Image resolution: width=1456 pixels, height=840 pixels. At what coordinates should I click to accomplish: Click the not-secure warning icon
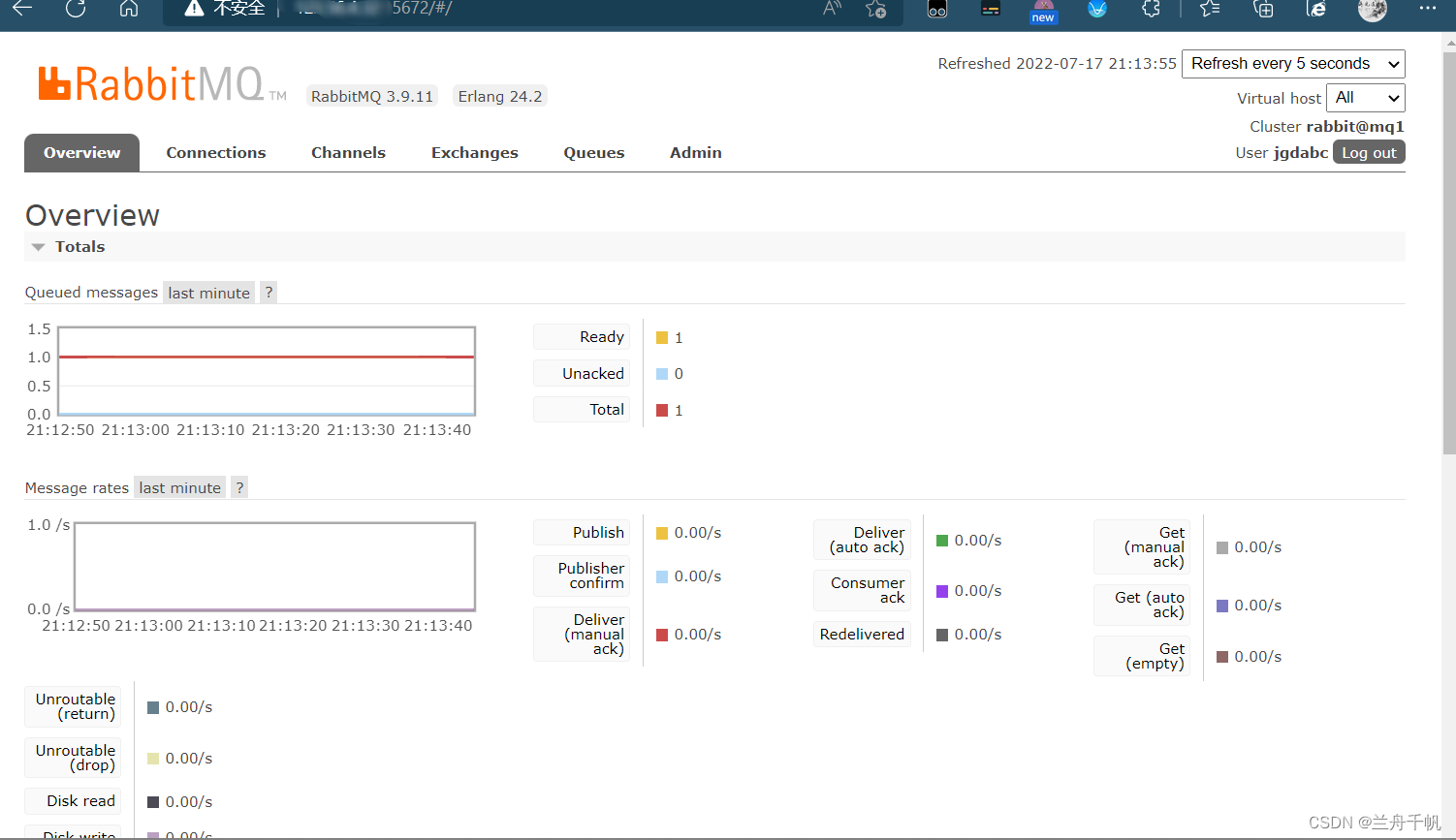pos(194,8)
